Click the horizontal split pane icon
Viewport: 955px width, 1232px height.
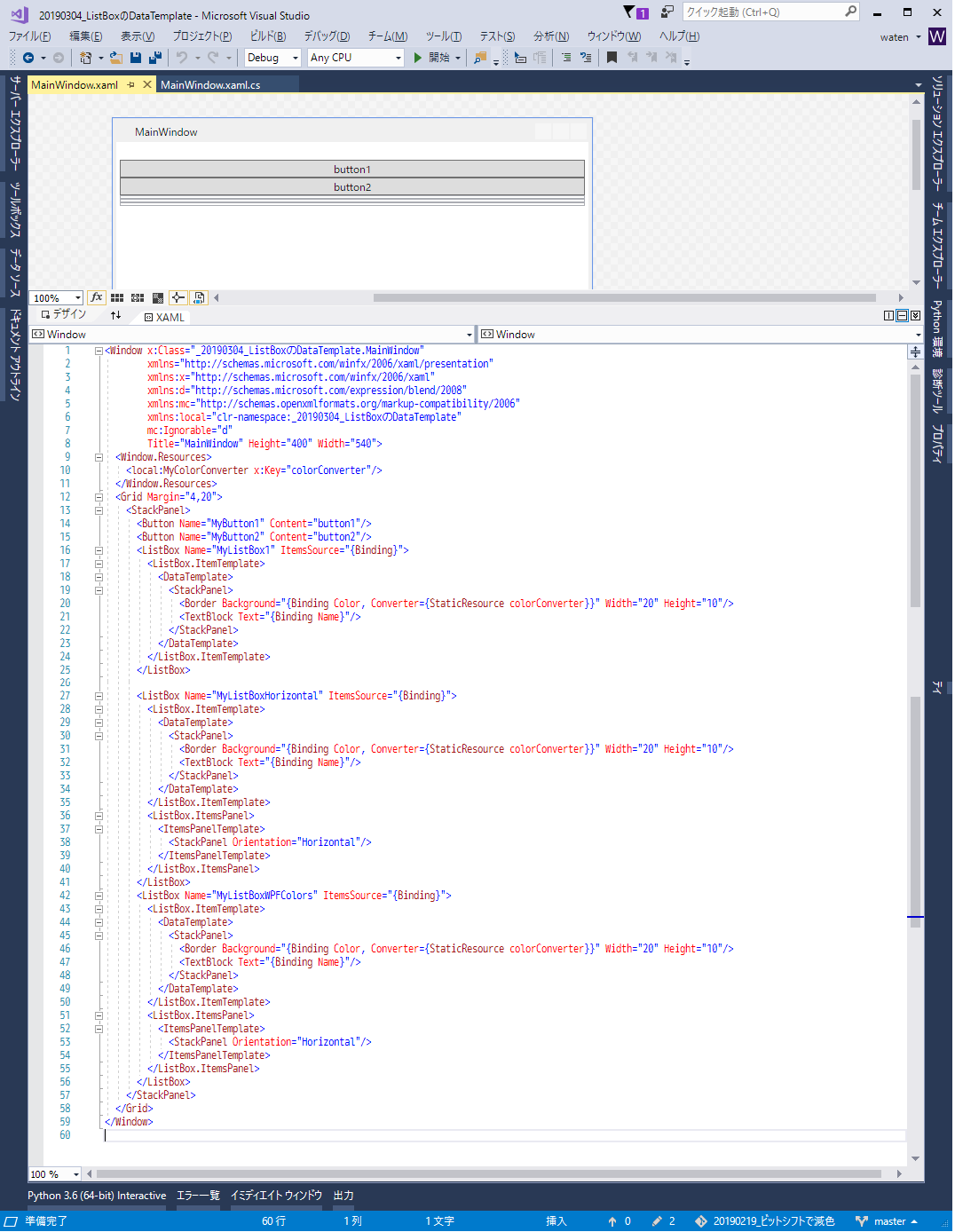coord(902,316)
